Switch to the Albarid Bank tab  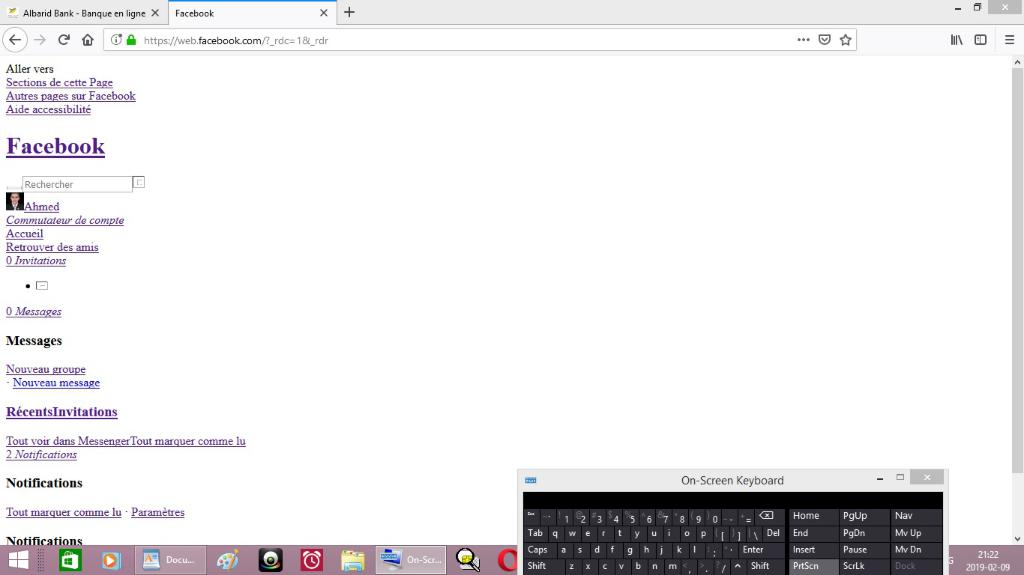pos(84,12)
